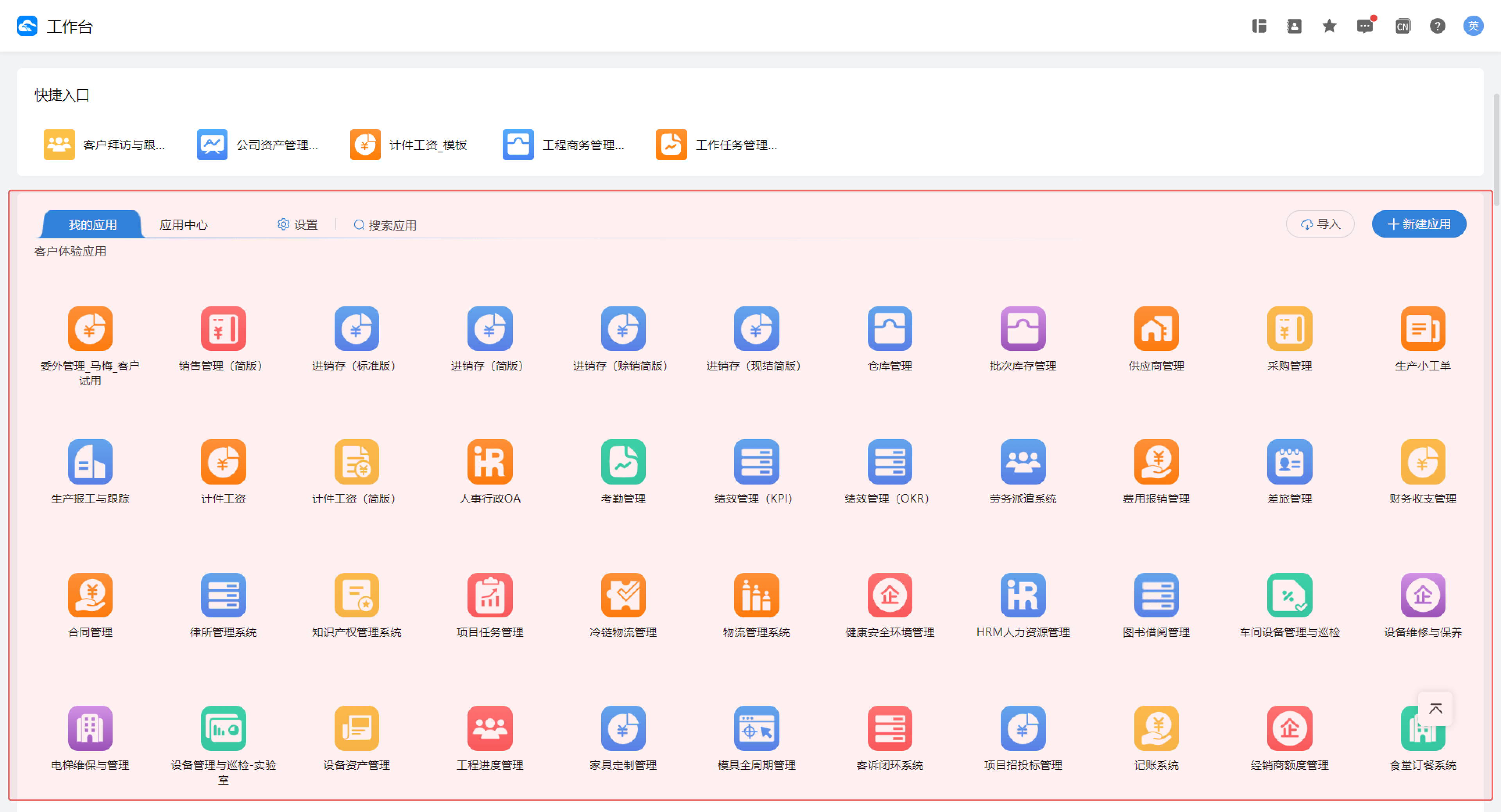Open the 经销商额度管理 app icon

pyautogui.click(x=1290, y=728)
